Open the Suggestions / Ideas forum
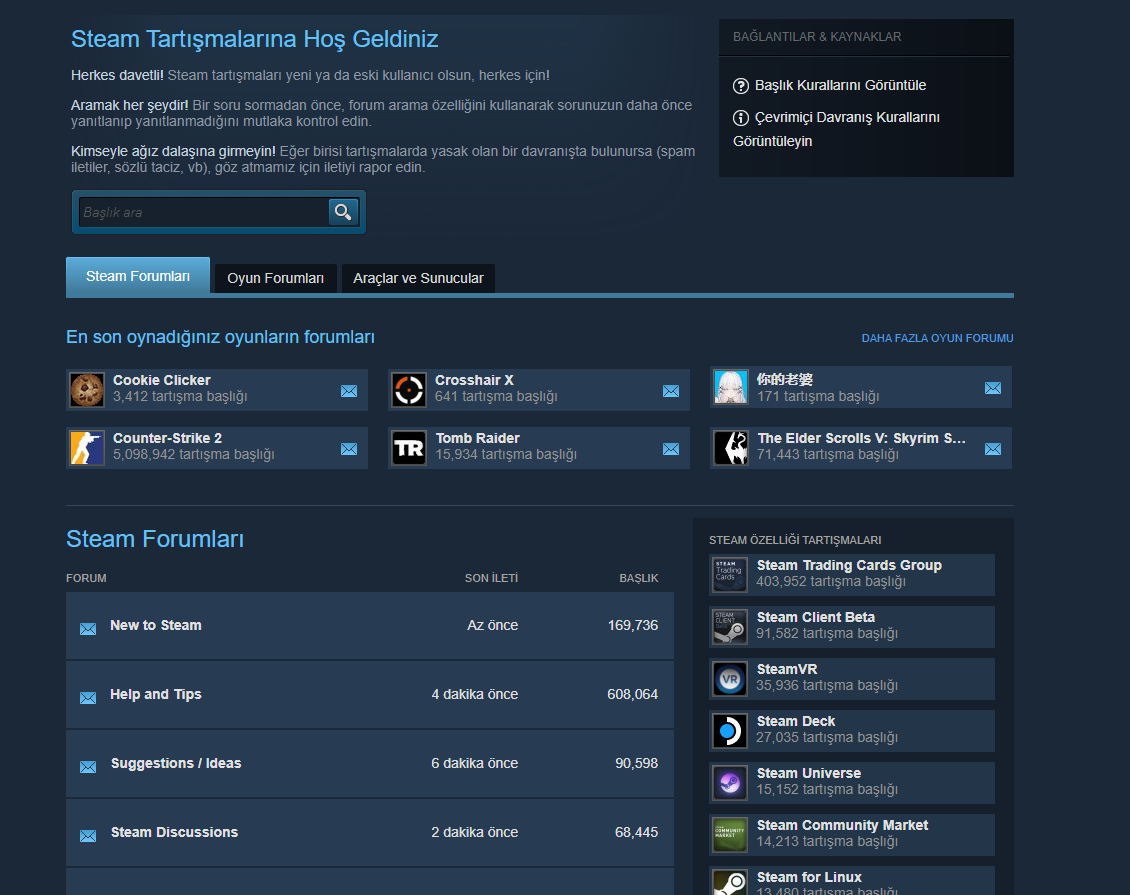This screenshot has height=895, width=1130. [x=176, y=763]
